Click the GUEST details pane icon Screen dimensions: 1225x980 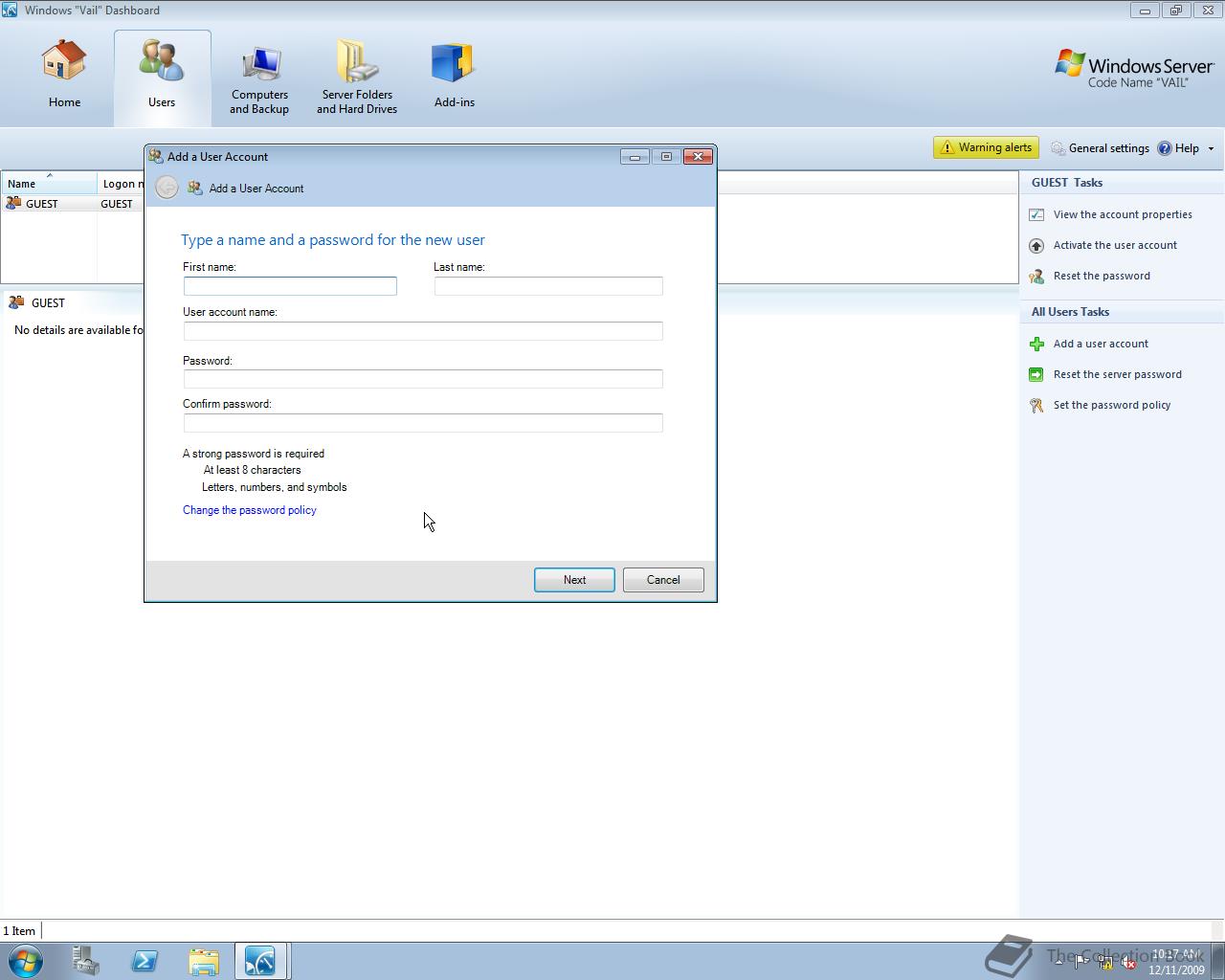tap(16, 302)
